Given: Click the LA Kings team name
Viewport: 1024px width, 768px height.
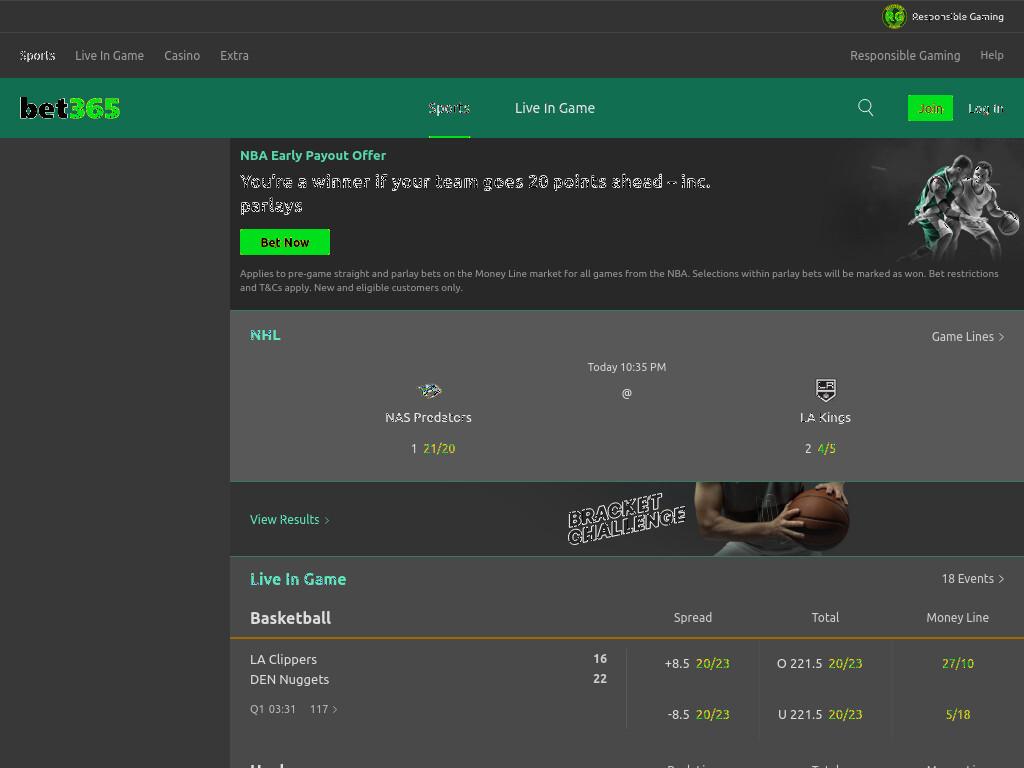Looking at the screenshot, I should click(x=825, y=417).
